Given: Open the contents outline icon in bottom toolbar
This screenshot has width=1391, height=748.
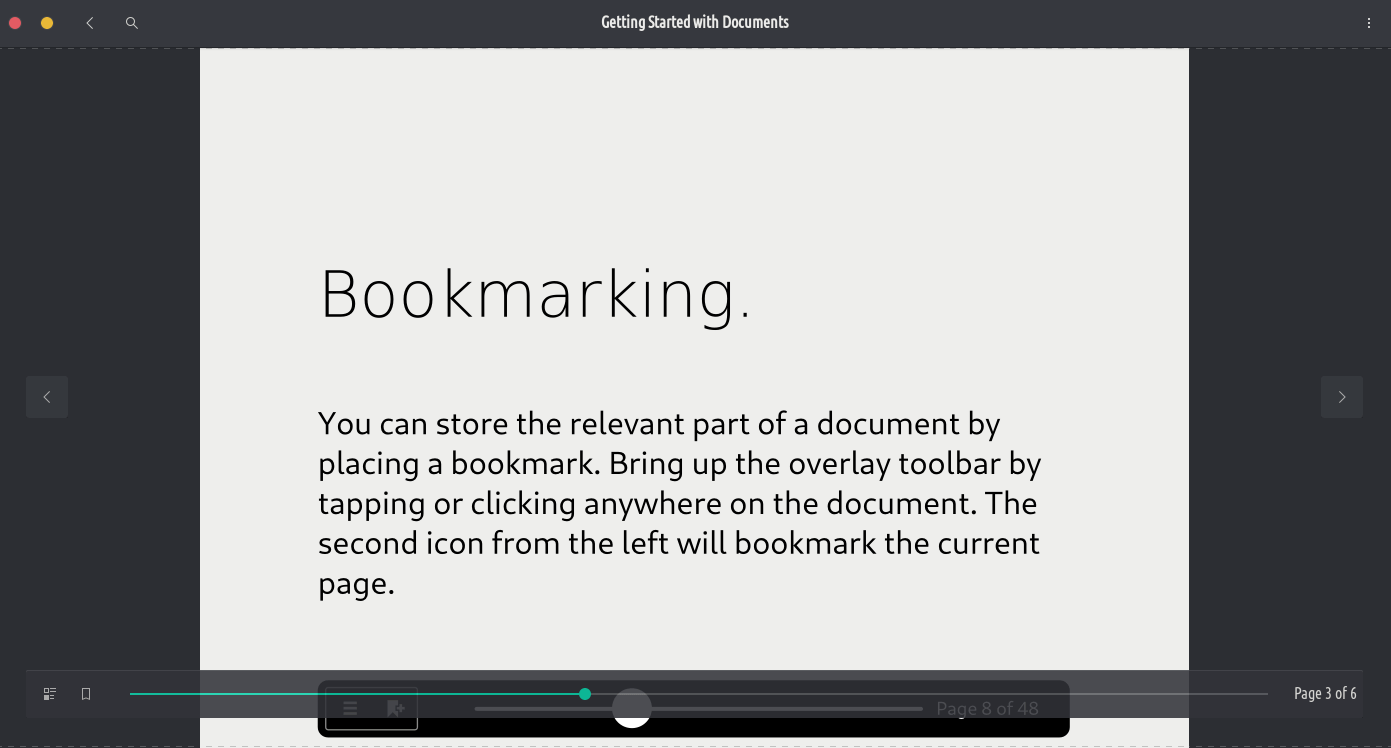Looking at the screenshot, I should [x=50, y=694].
